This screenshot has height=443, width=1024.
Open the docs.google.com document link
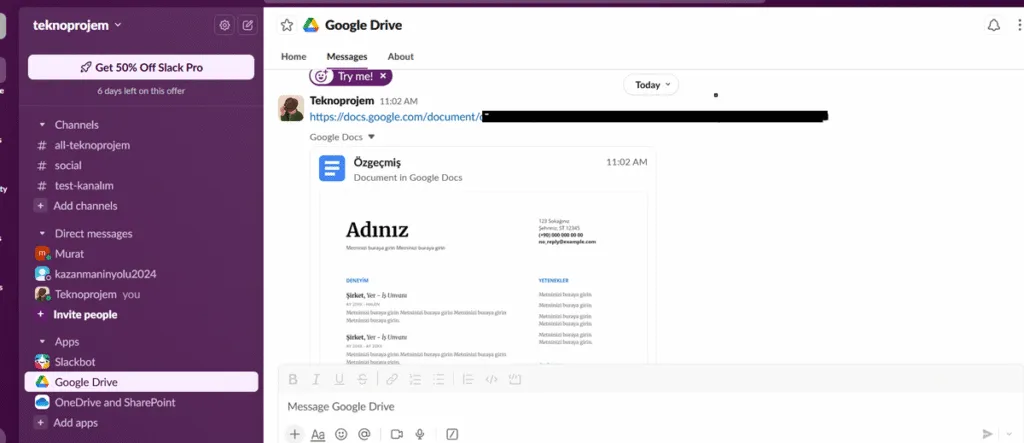395,117
